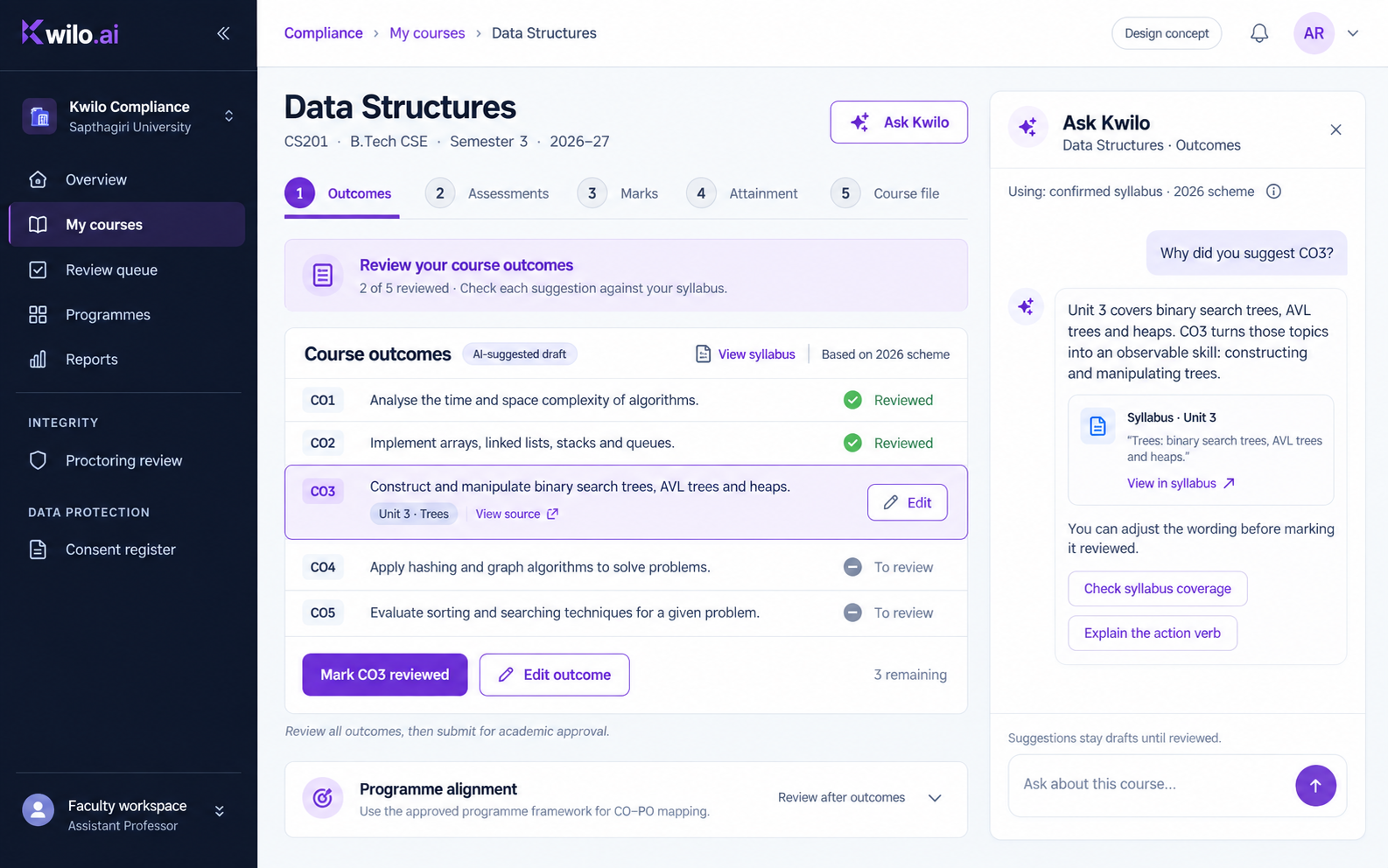Click the Programmes grid icon
The height and width of the screenshot is (868, 1388).
pos(38,315)
